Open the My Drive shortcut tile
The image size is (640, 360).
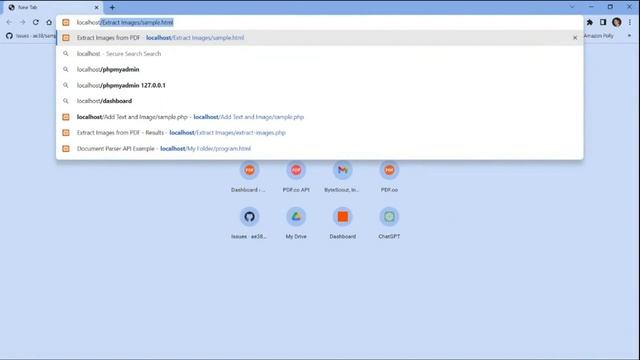tap(296, 223)
